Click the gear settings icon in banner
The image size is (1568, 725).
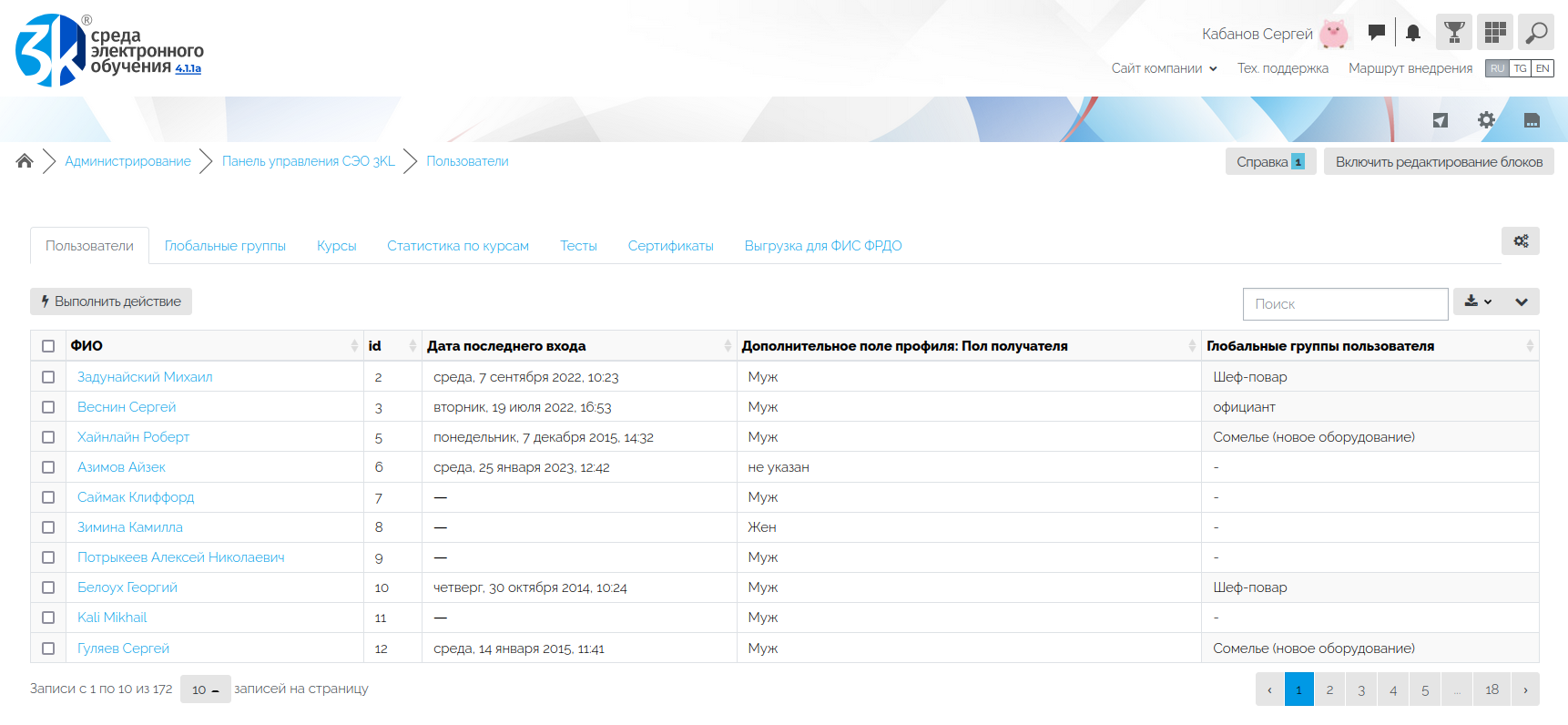1486,120
